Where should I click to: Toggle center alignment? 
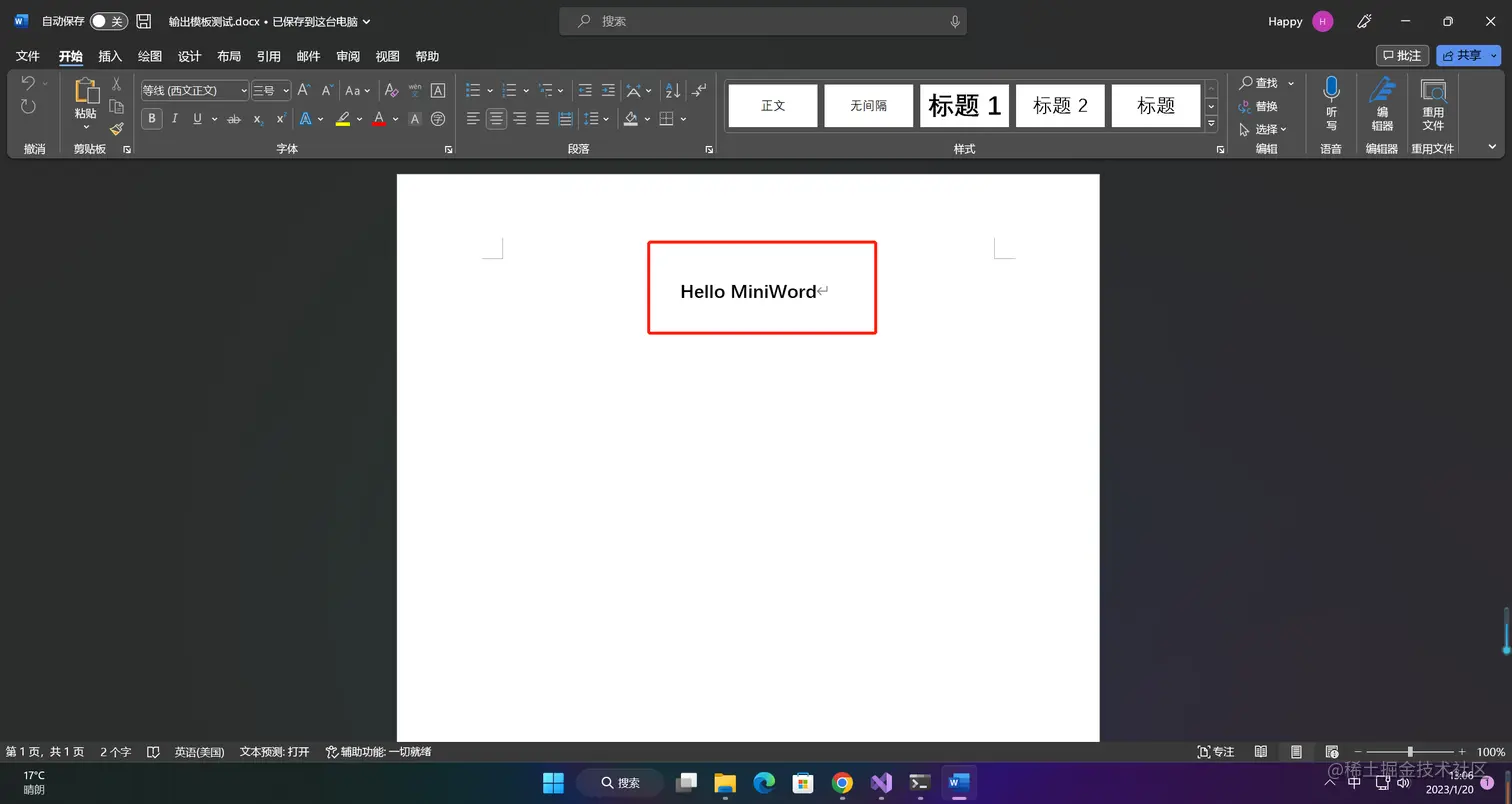(x=496, y=119)
